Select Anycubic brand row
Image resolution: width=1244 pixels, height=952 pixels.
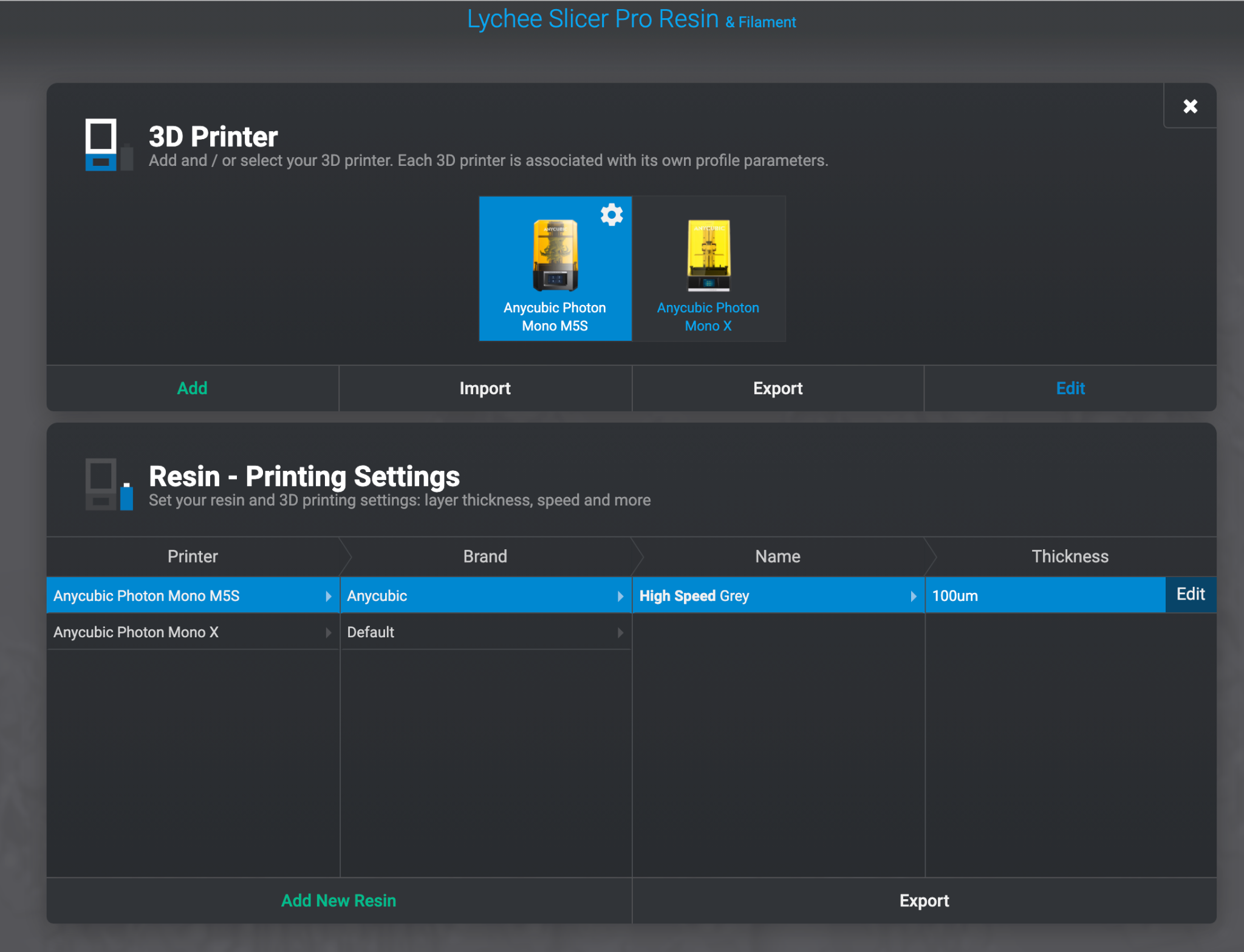(485, 595)
